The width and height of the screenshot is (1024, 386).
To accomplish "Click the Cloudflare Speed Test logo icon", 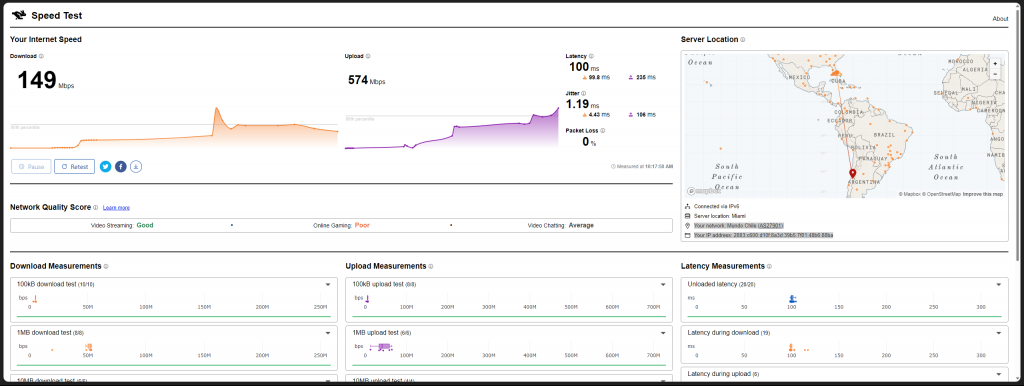I will tap(19, 15).
